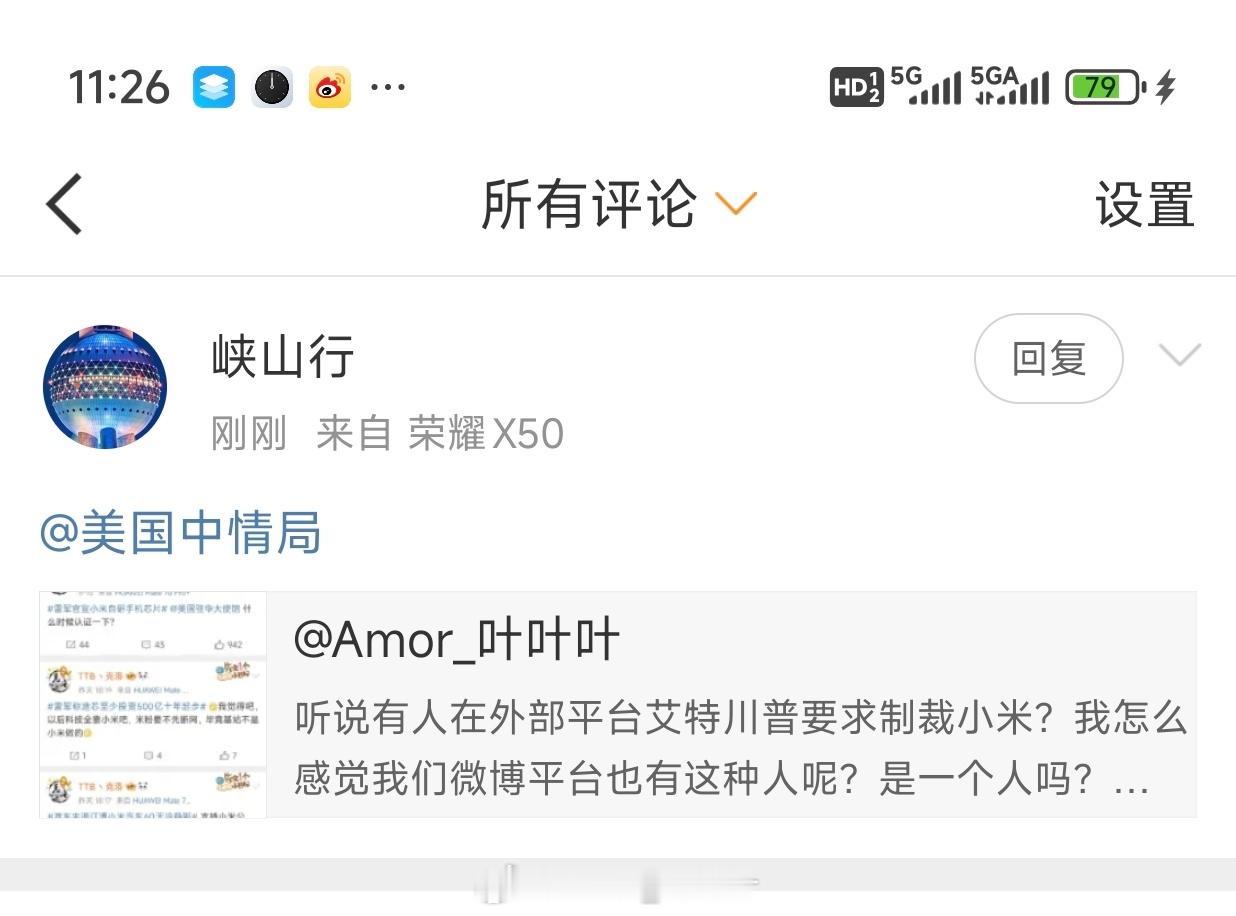Open the quoted post screenshot thumbnail
The height and width of the screenshot is (916, 1236).
(x=153, y=705)
